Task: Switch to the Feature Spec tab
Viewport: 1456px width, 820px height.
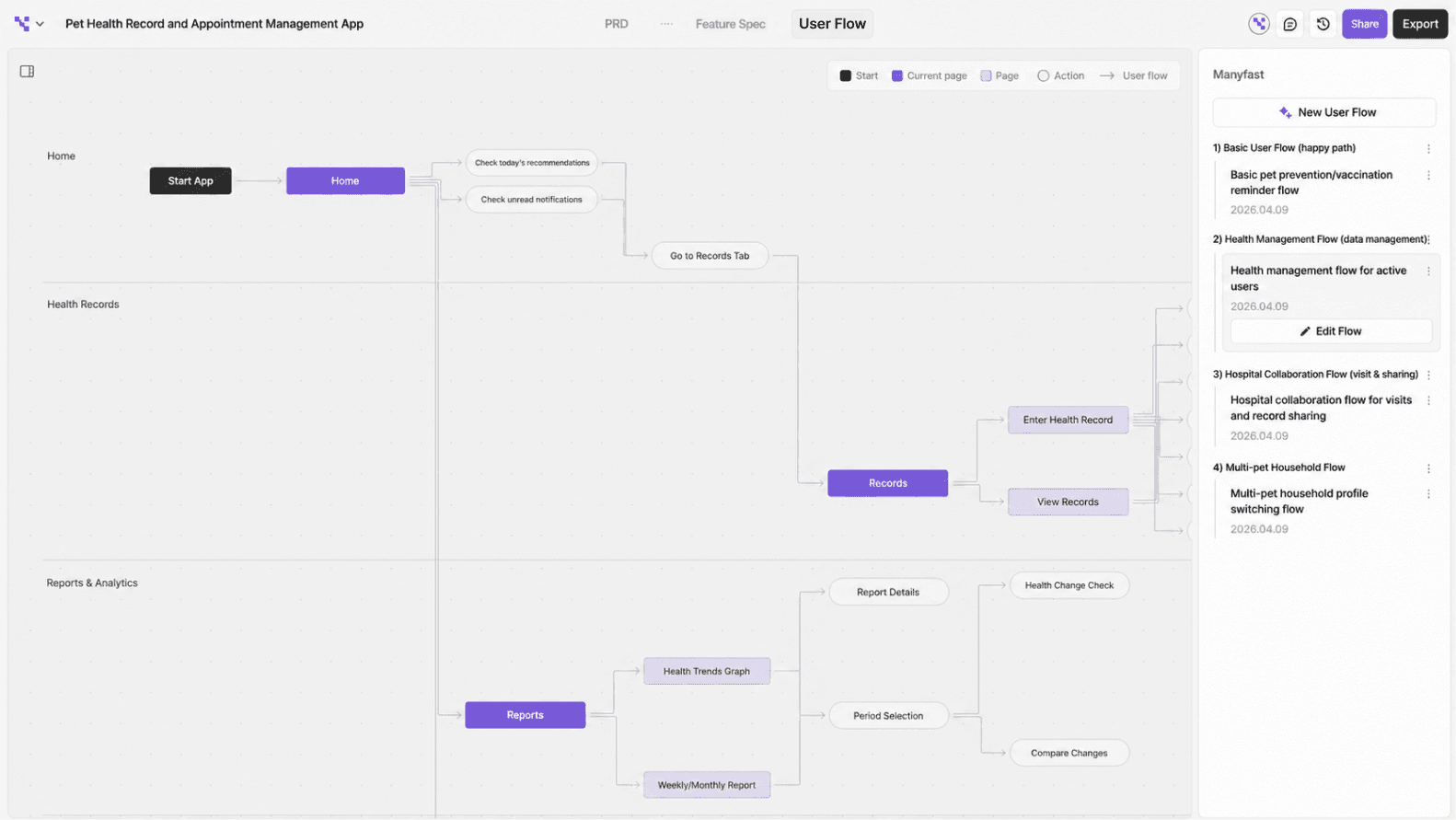Action: click(730, 24)
